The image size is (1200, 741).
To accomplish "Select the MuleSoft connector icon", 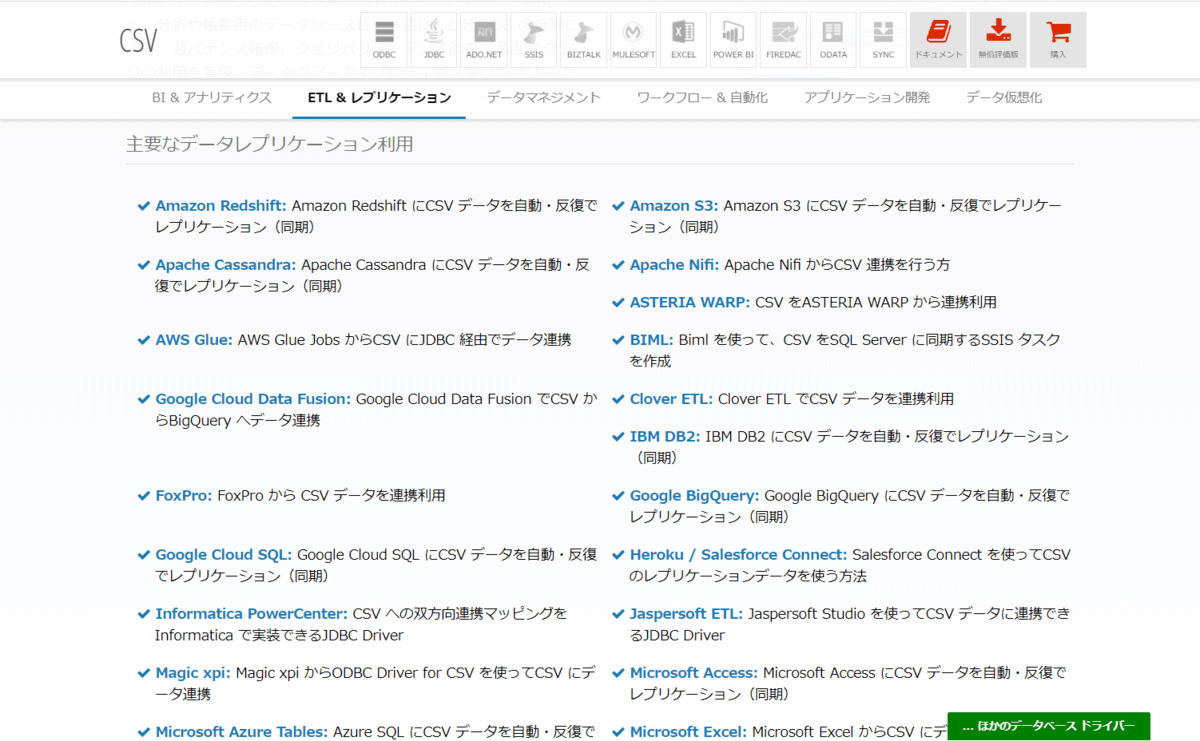I will (633, 40).
